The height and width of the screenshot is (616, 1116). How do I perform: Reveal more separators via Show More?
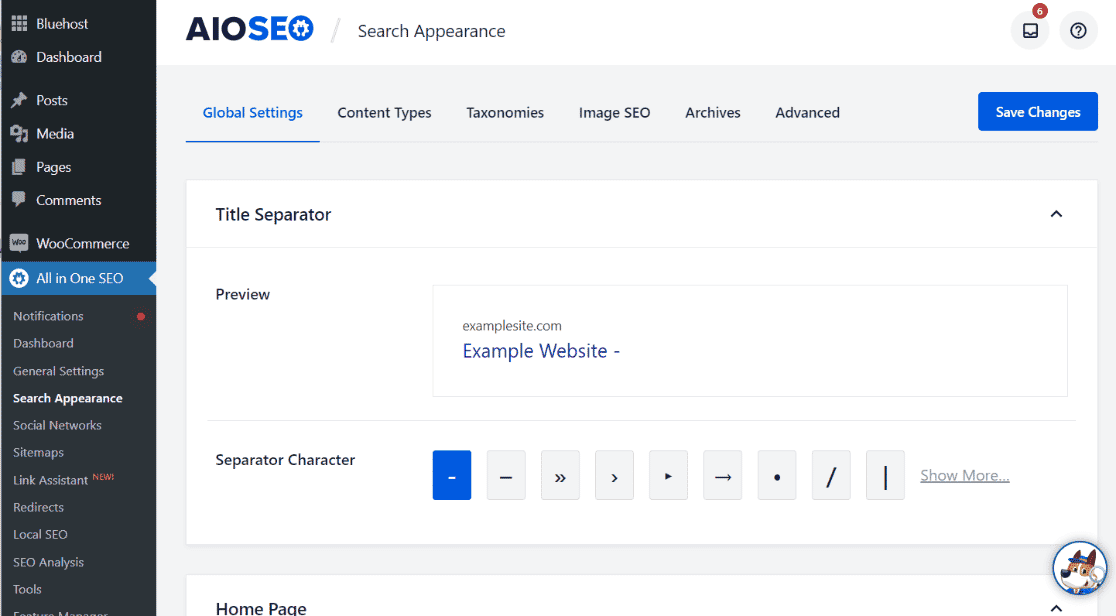point(963,475)
